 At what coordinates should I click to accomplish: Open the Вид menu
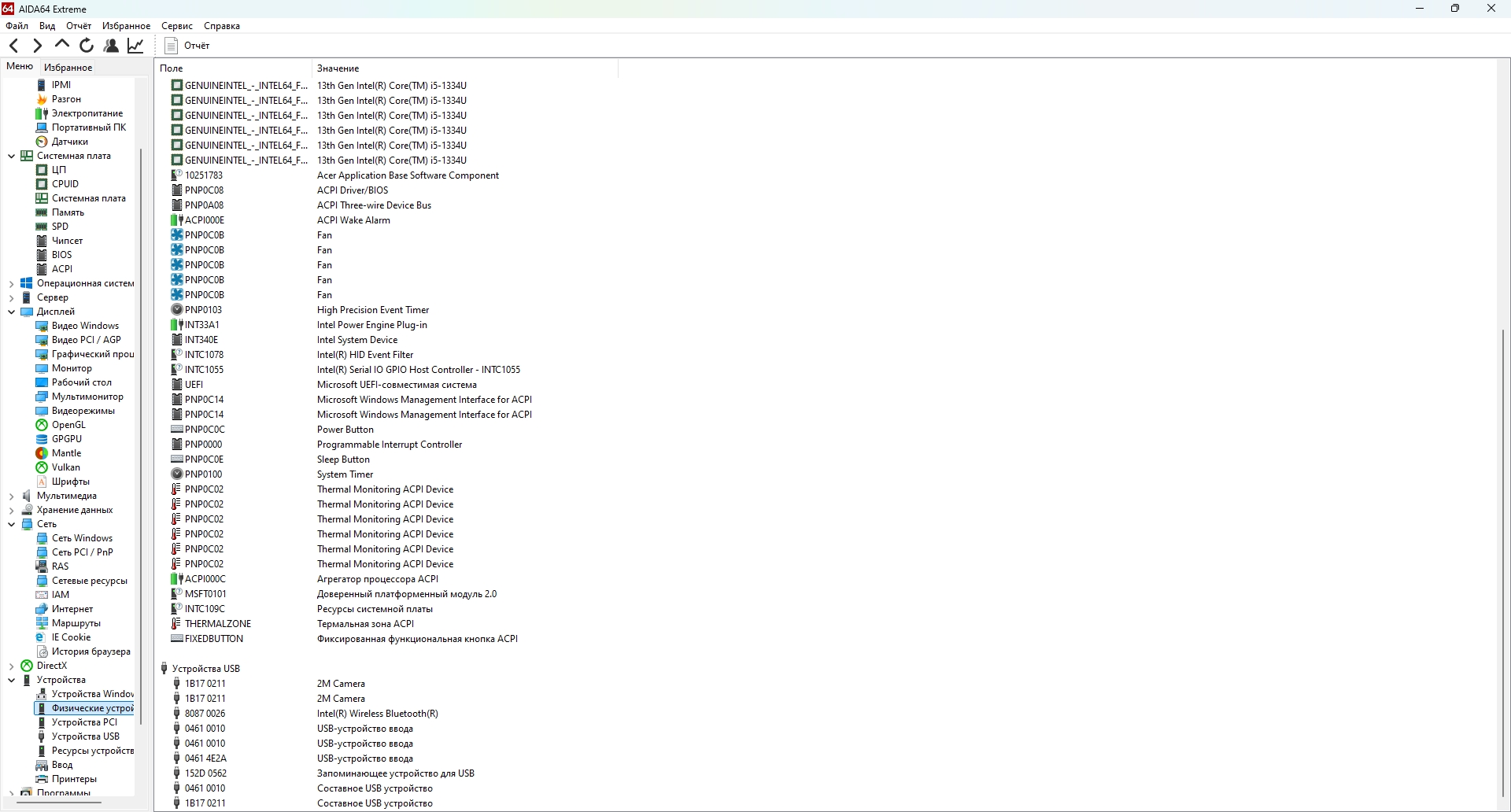point(47,26)
